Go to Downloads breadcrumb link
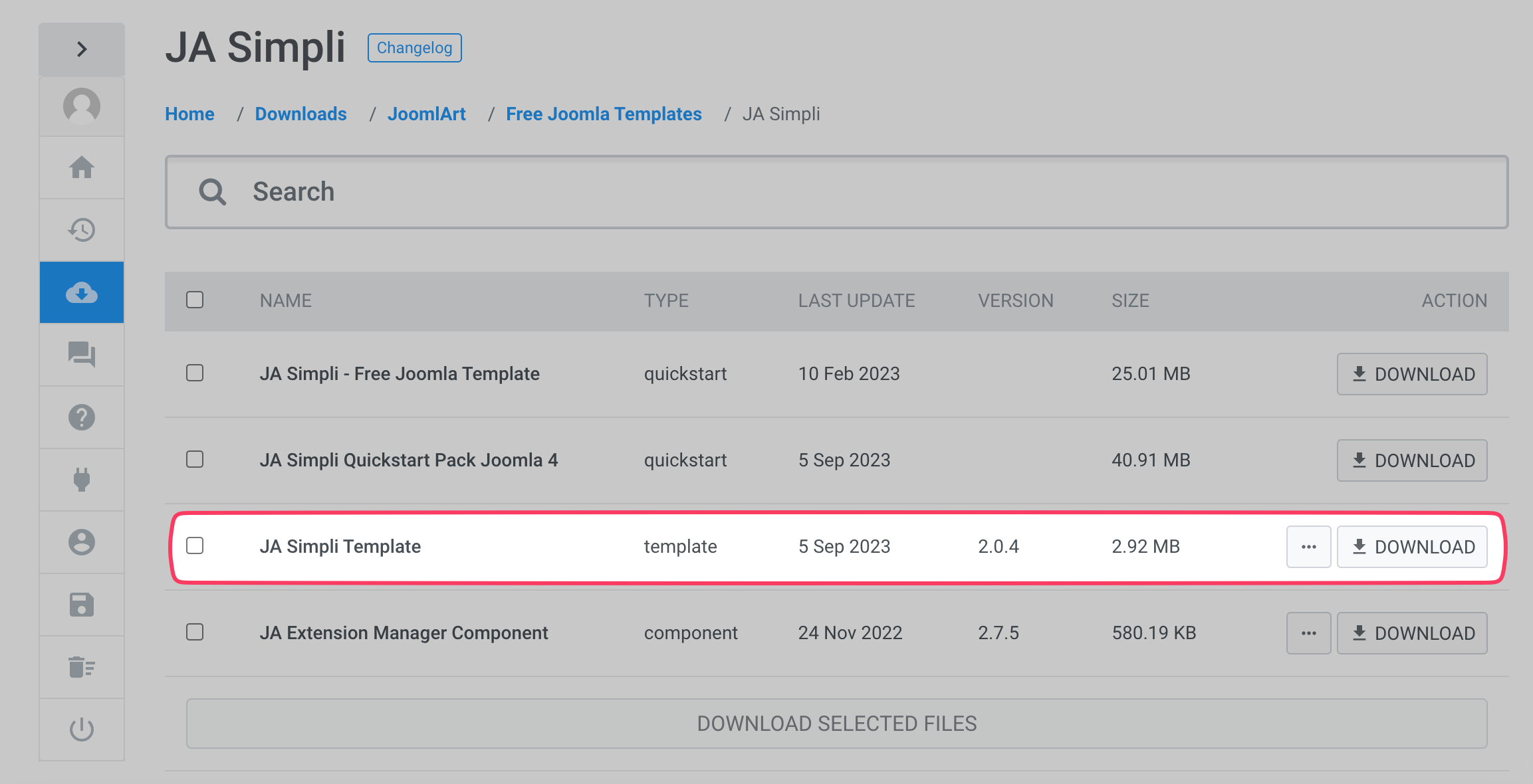Image resolution: width=1533 pixels, height=784 pixels. [300, 114]
